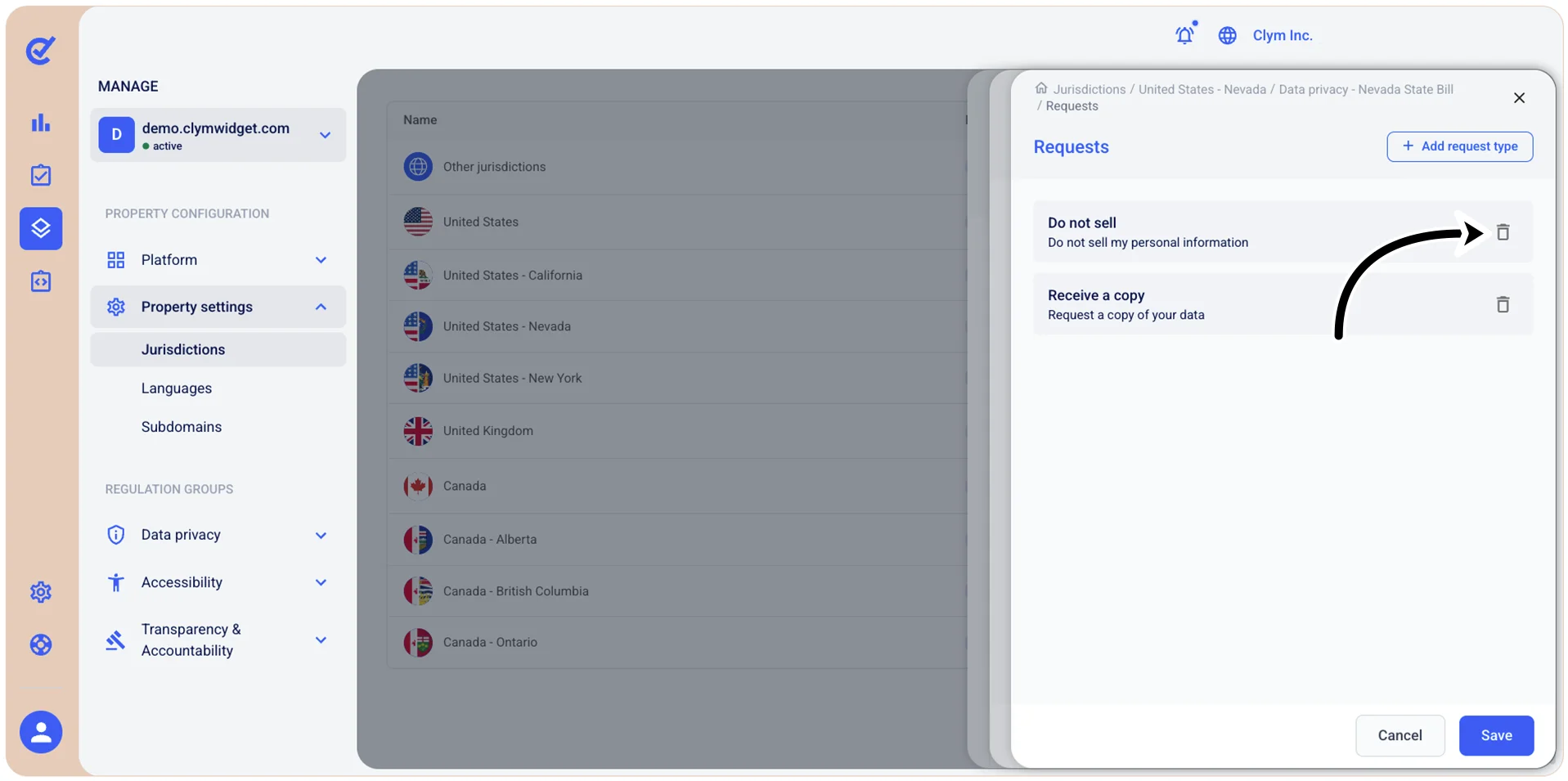Select Languages in the sidebar
Image resolution: width=1568 pixels, height=781 pixels.
click(176, 388)
